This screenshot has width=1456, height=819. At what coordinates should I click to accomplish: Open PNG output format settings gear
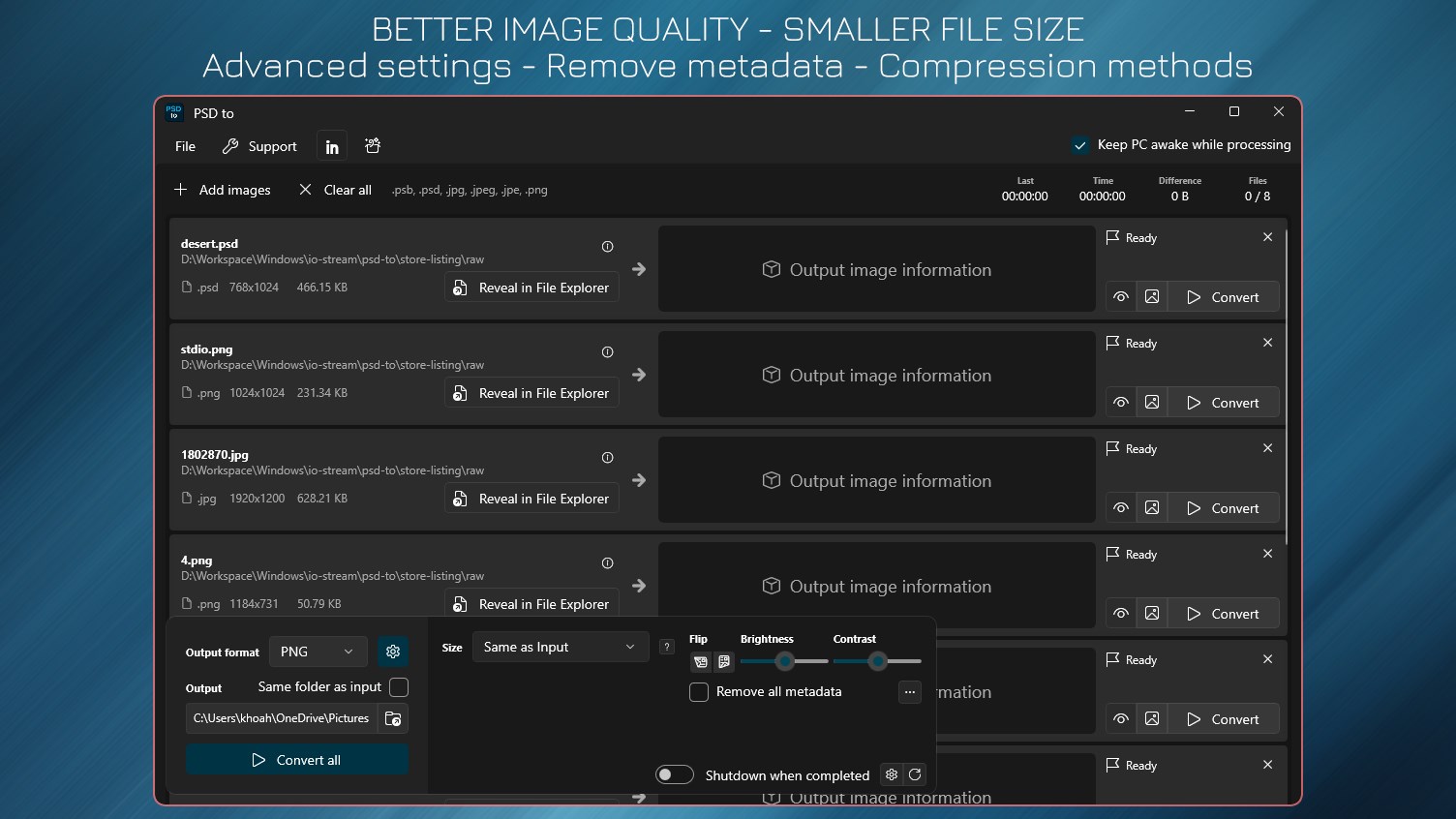click(393, 652)
